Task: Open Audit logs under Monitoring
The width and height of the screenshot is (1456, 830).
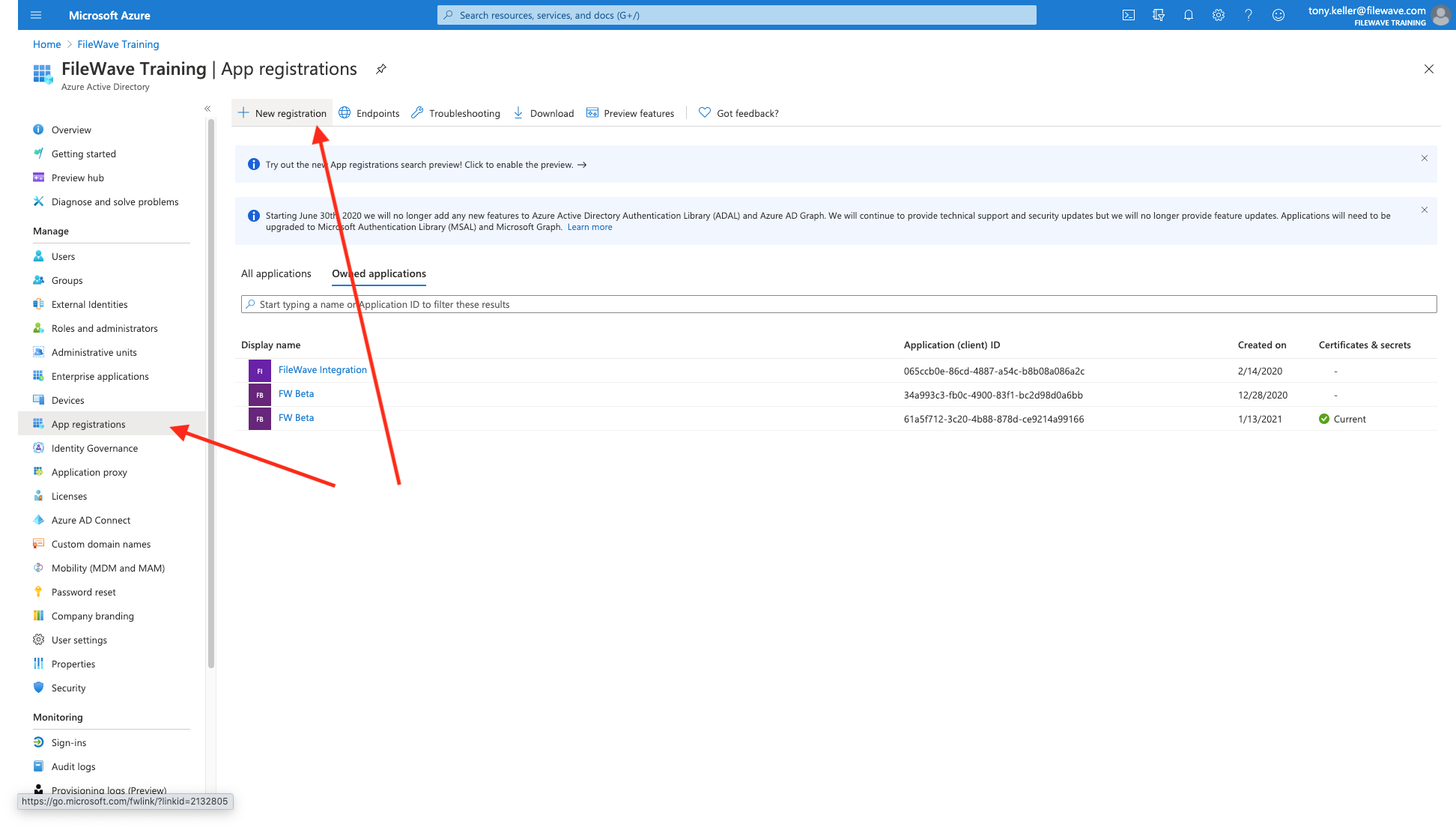Action: pos(73,766)
